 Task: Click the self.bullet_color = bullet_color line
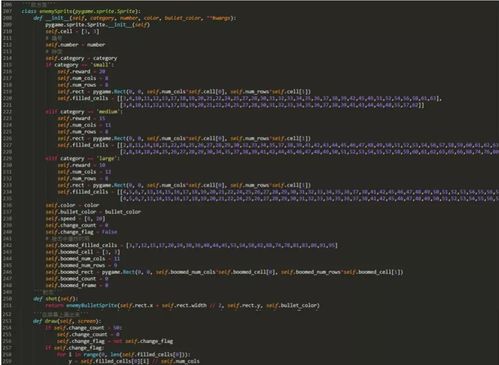click(x=93, y=212)
